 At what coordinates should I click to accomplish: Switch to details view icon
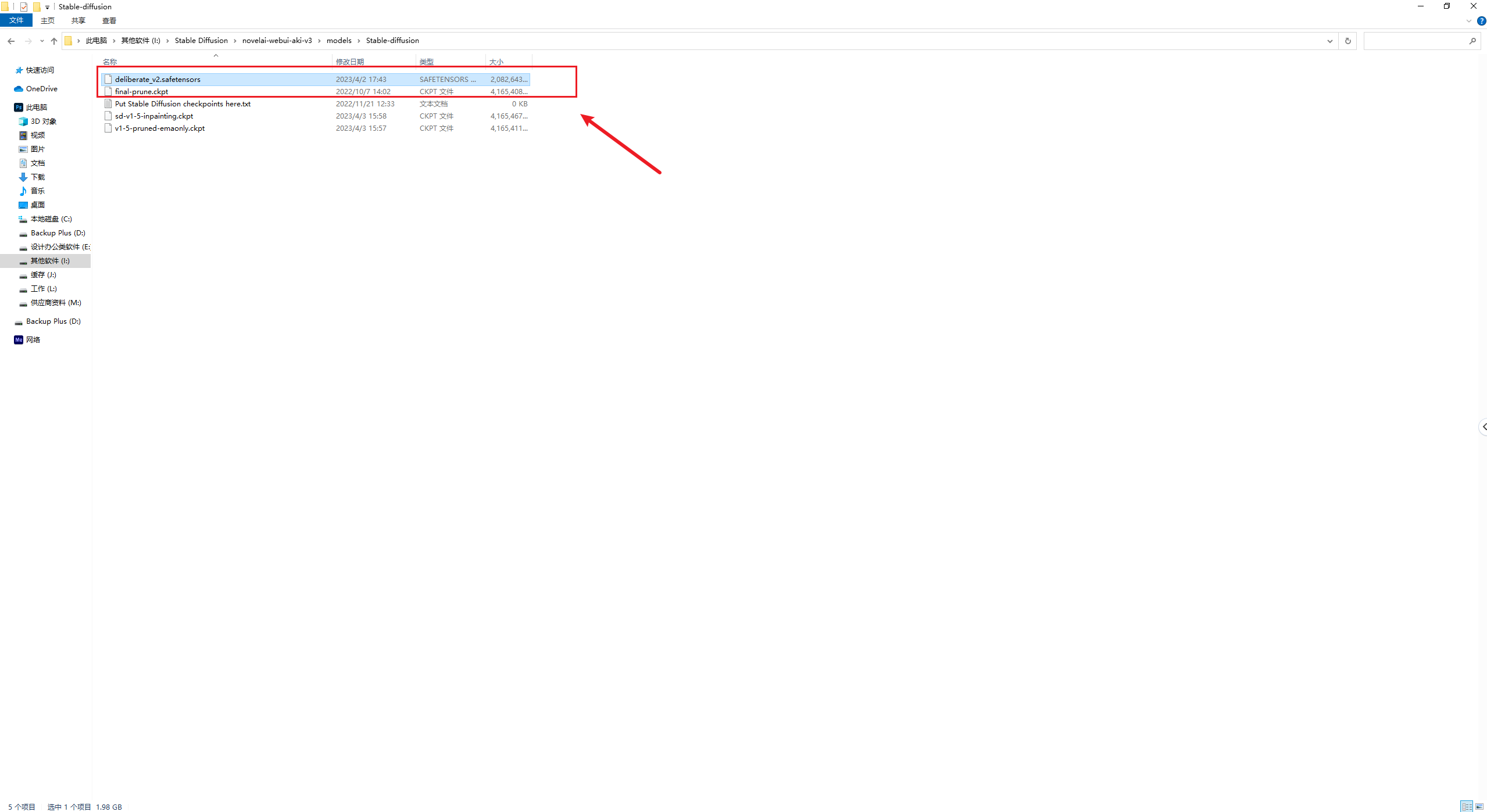[x=1467, y=806]
